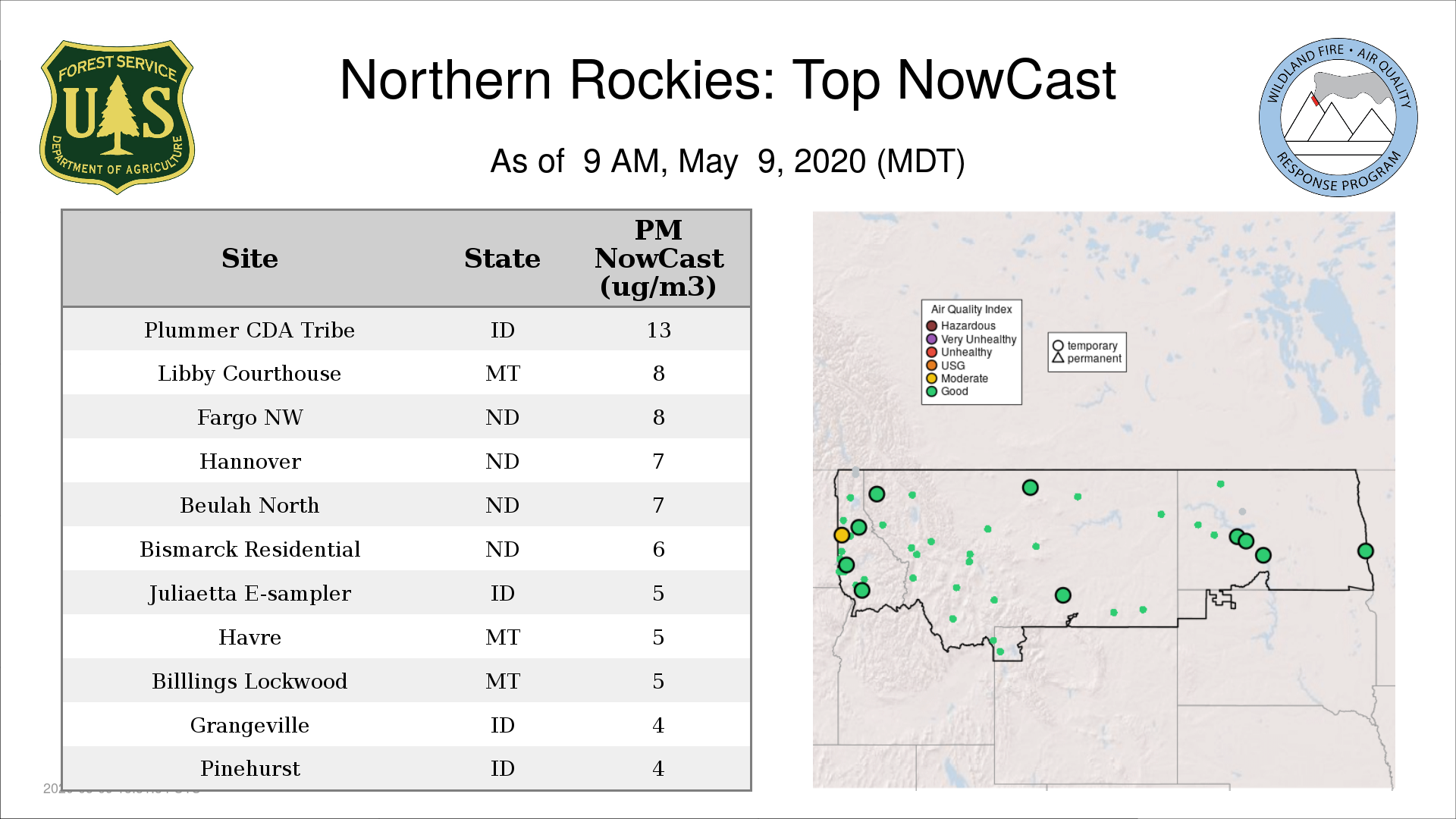This screenshot has width=1456, height=819.
Task: Click the Very Unhealthy purple legend dot
Action: click(931, 339)
